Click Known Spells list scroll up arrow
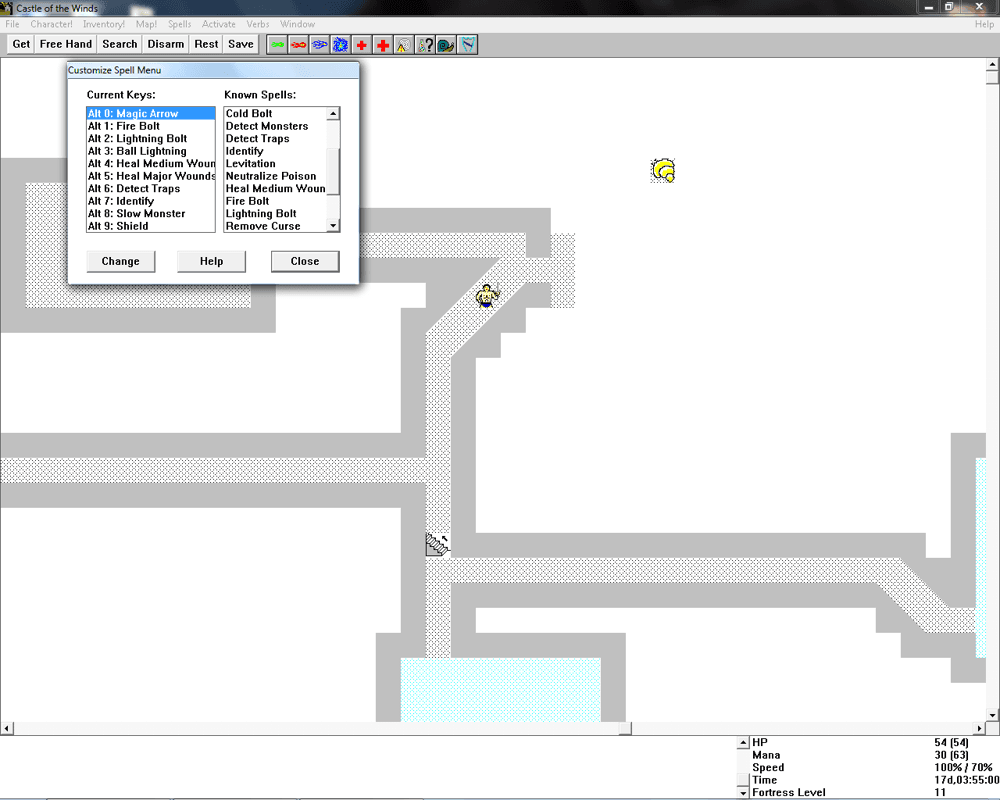Viewport: 1000px width, 800px height. (333, 114)
